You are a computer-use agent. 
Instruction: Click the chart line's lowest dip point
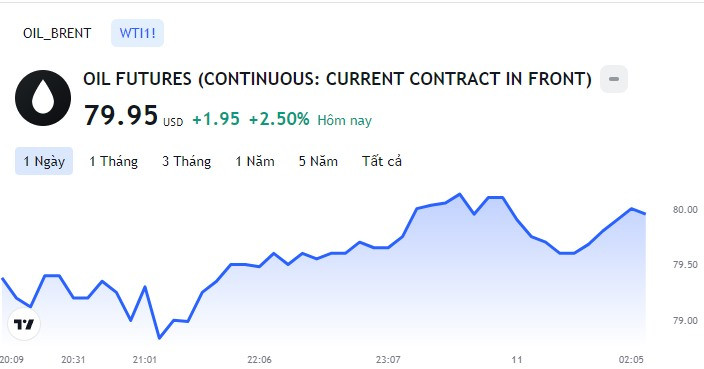tap(159, 338)
